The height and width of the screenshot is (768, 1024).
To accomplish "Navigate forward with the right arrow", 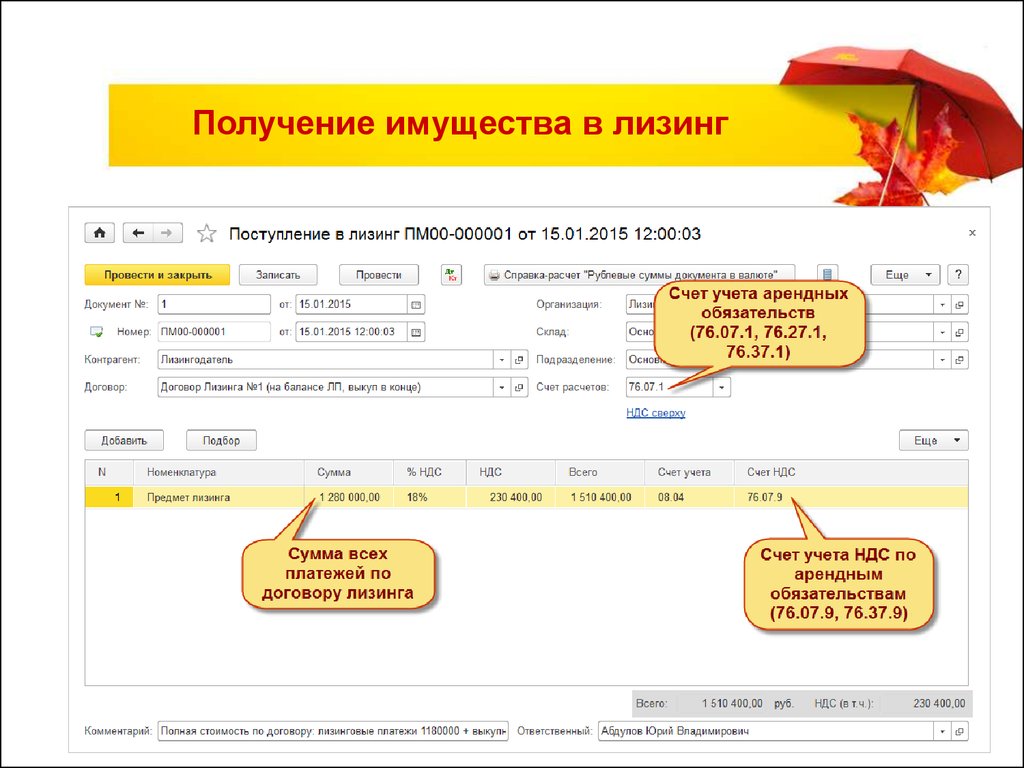I will (167, 233).
